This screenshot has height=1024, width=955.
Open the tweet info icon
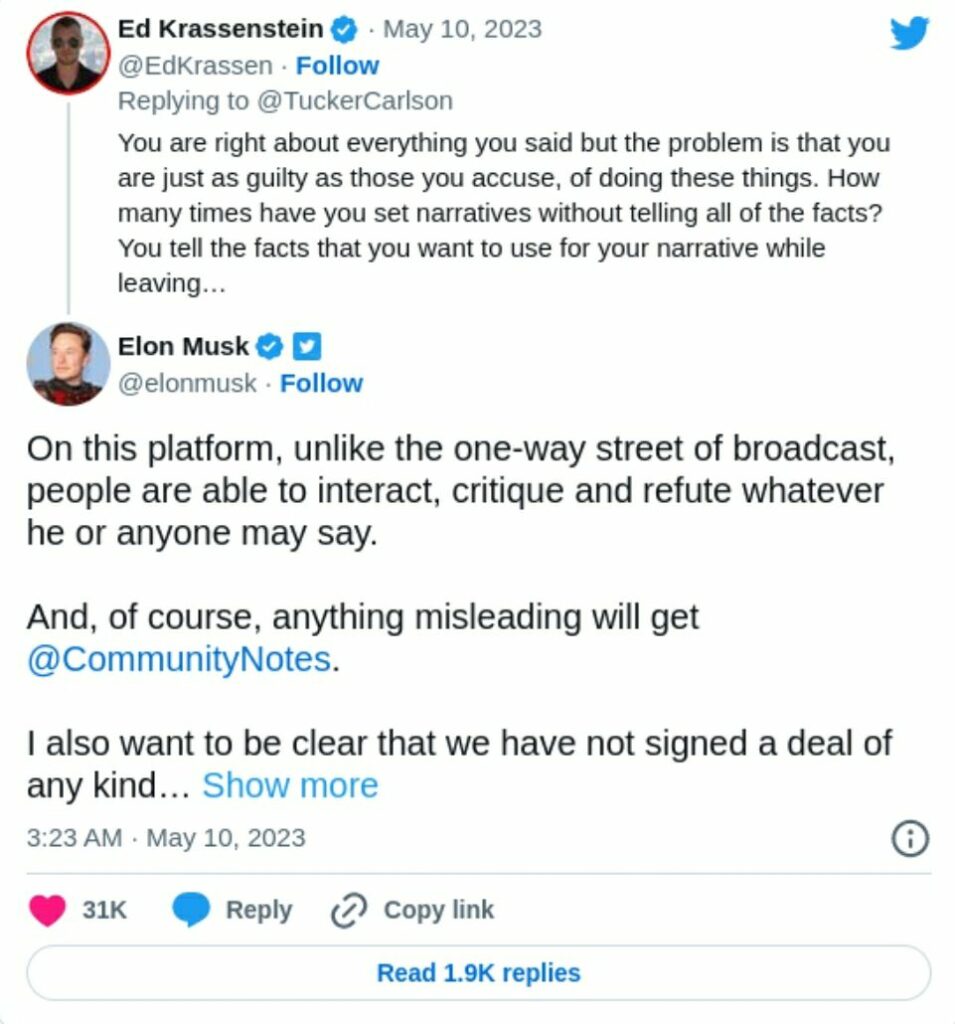tap(910, 839)
